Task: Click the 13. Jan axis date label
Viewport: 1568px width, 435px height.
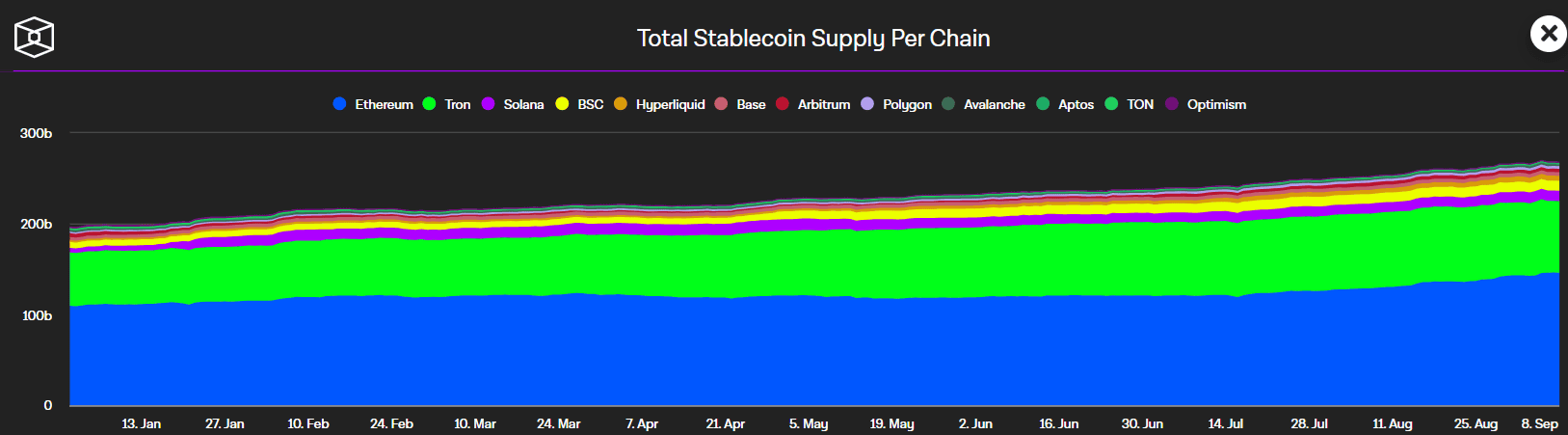Action: pyautogui.click(x=141, y=423)
